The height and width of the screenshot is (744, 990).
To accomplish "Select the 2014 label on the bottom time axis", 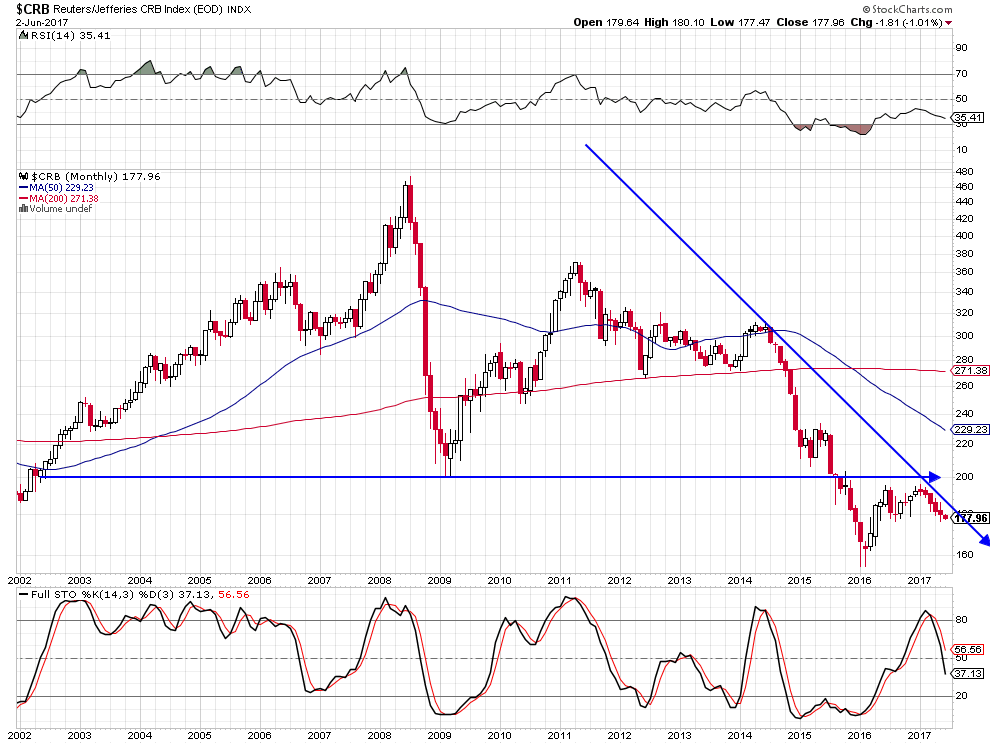I will [740, 733].
